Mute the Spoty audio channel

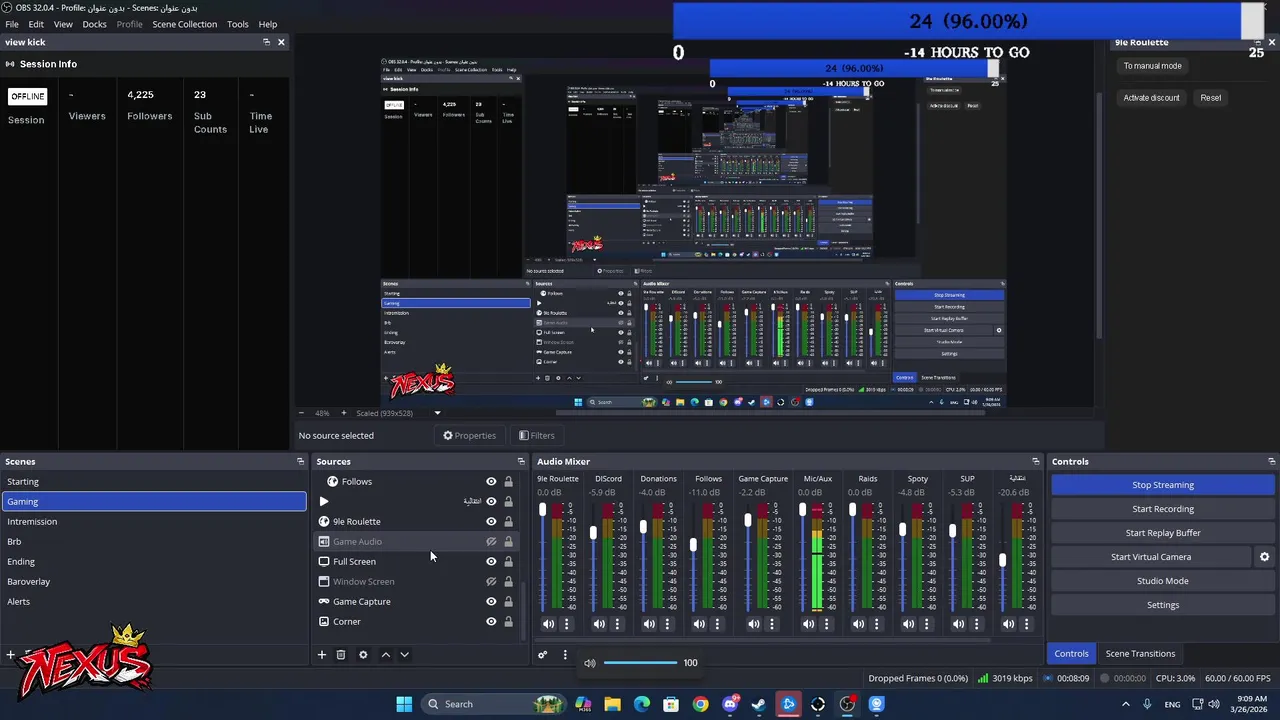point(909,624)
